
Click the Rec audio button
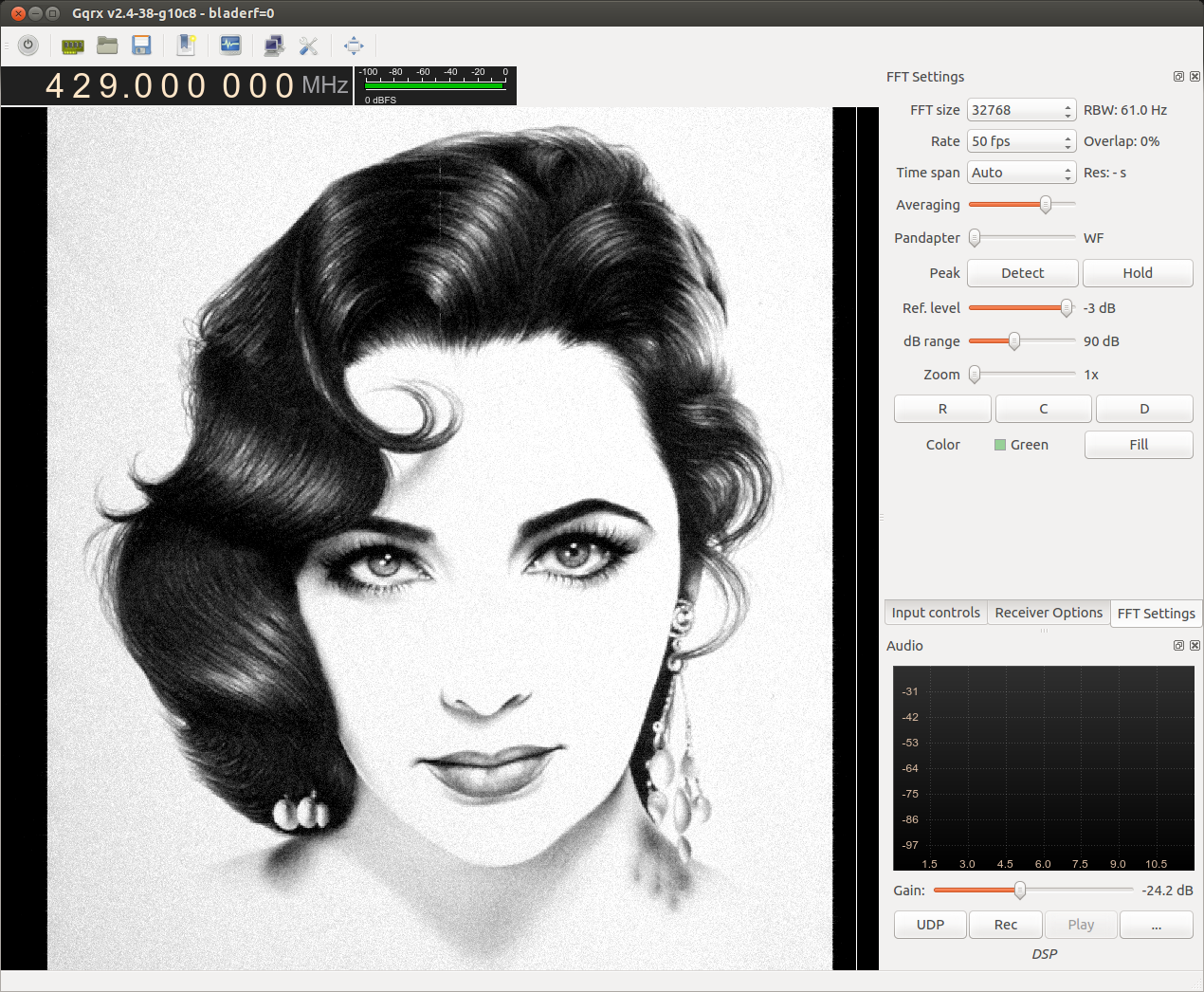click(x=1005, y=925)
